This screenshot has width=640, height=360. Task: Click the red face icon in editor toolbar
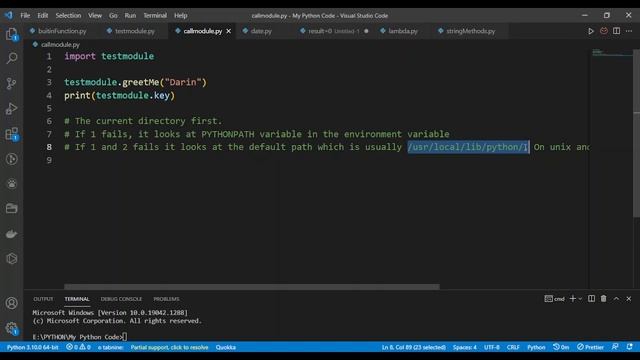pyautogui.click(x=604, y=31)
